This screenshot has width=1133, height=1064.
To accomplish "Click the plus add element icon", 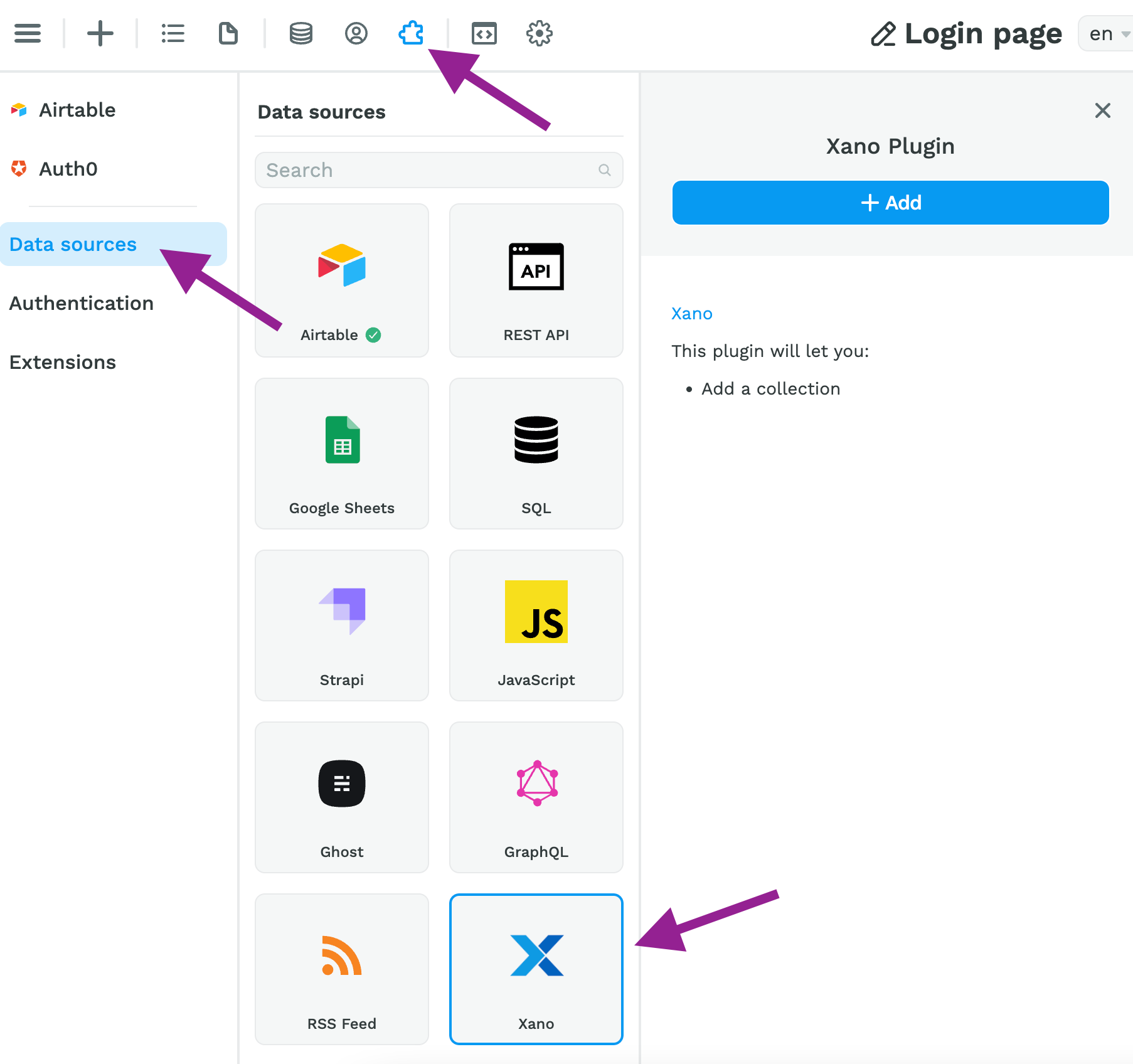I will [x=100, y=33].
